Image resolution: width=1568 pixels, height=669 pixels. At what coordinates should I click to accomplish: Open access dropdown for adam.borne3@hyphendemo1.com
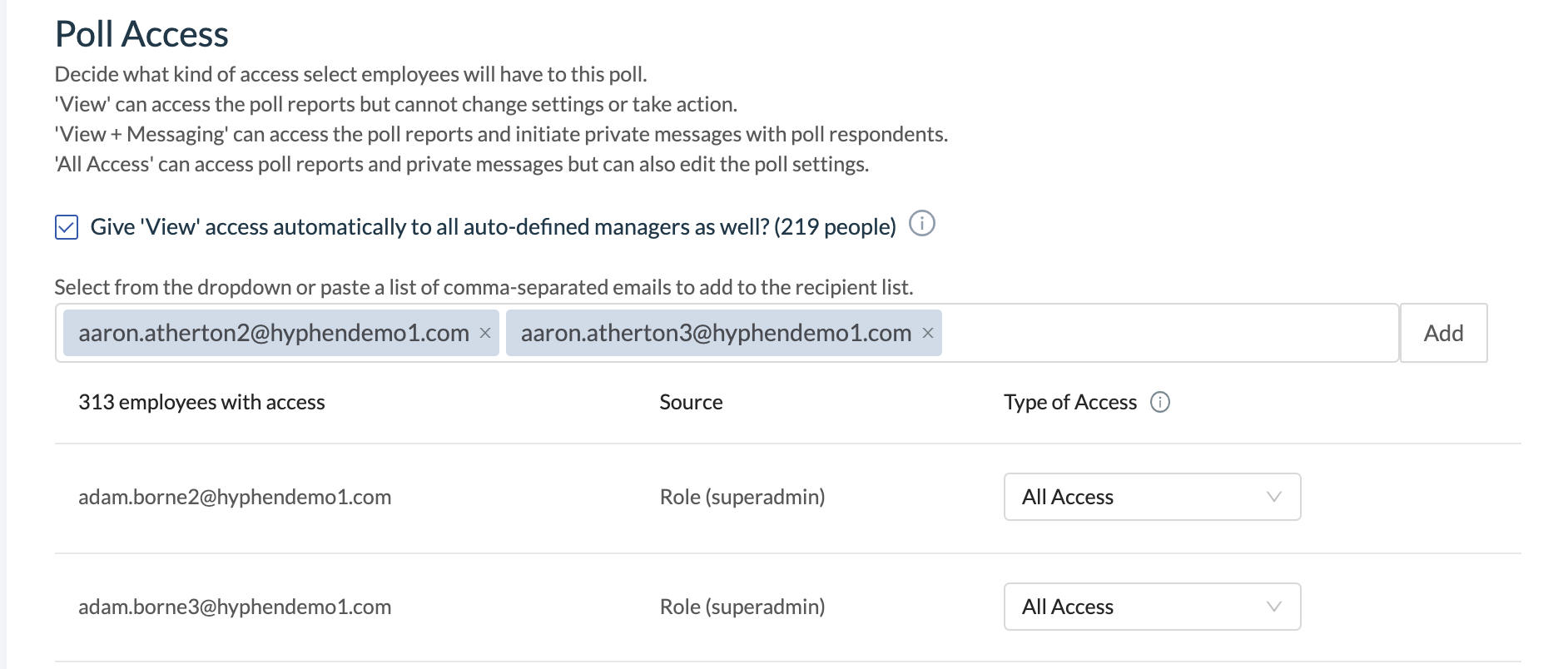click(x=1152, y=607)
